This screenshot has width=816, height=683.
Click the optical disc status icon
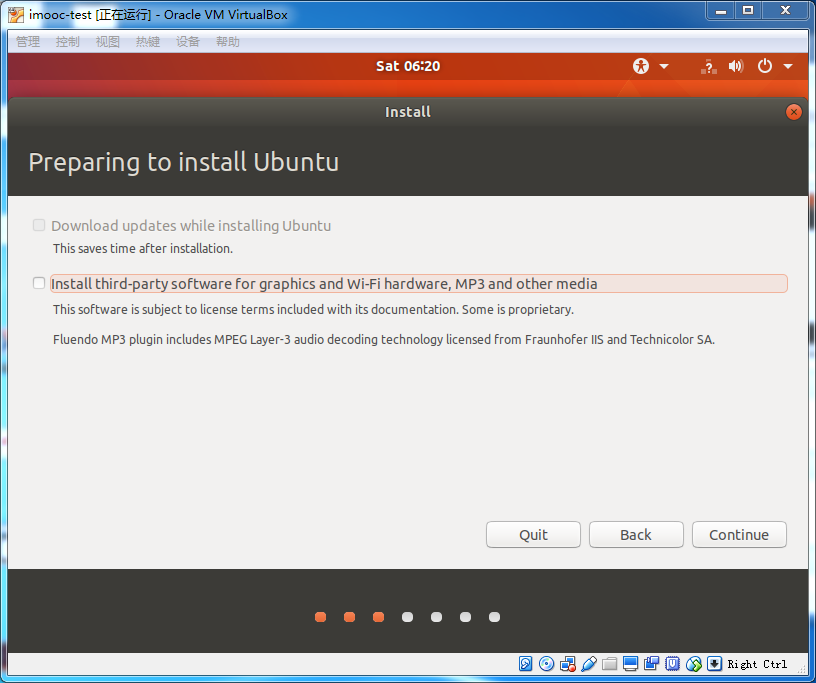coord(546,664)
